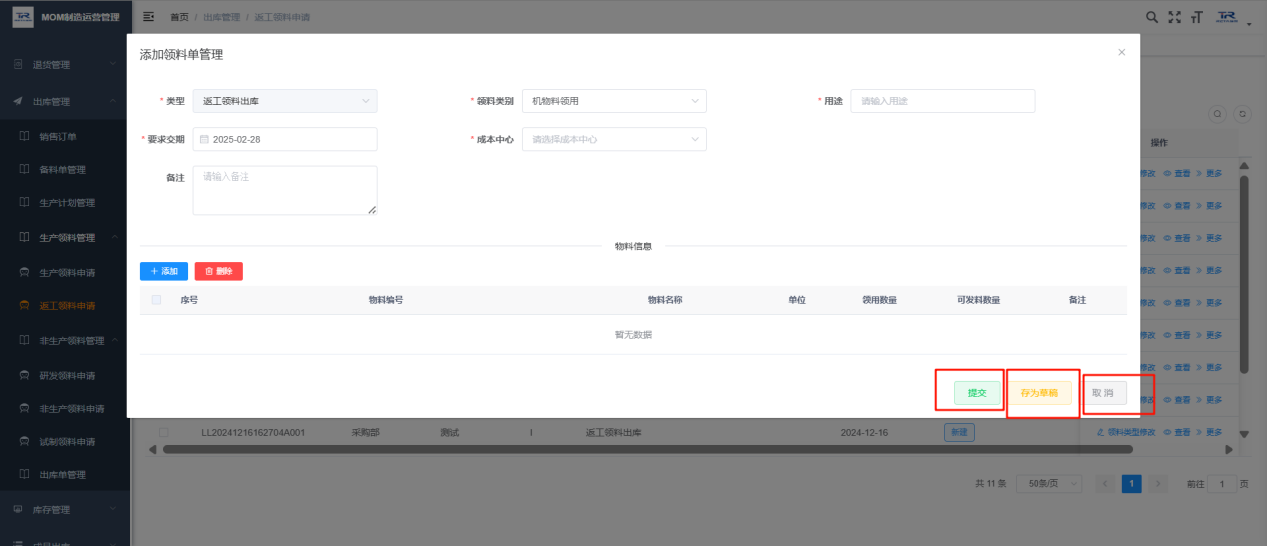Screen dimensions: 1267x546
Task: Open 生产领料申请 in the sidebar
Action: [67, 272]
